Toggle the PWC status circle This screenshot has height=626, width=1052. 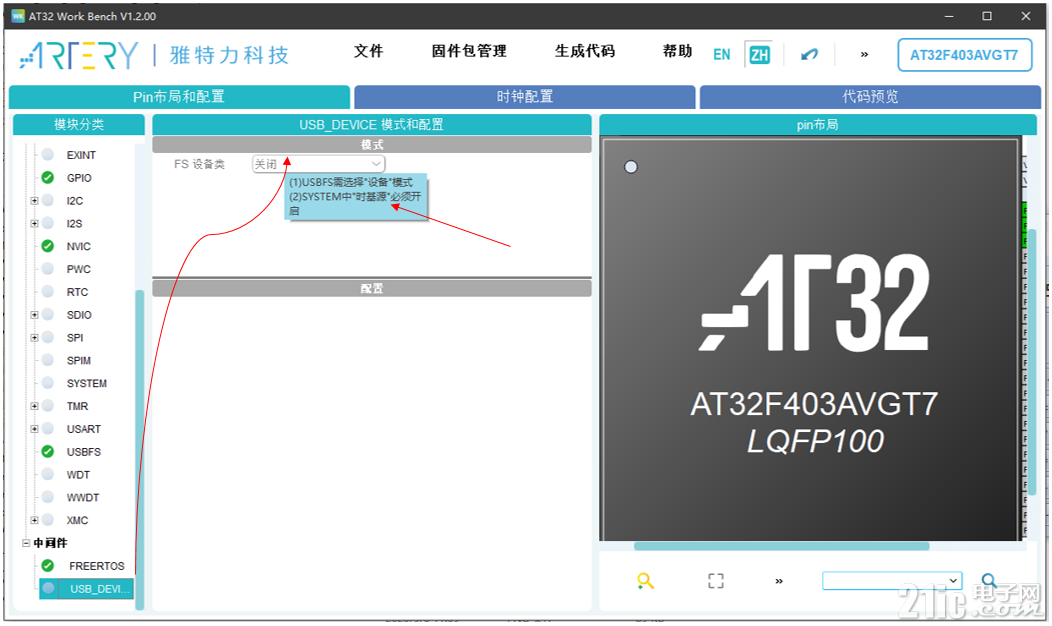pos(48,268)
